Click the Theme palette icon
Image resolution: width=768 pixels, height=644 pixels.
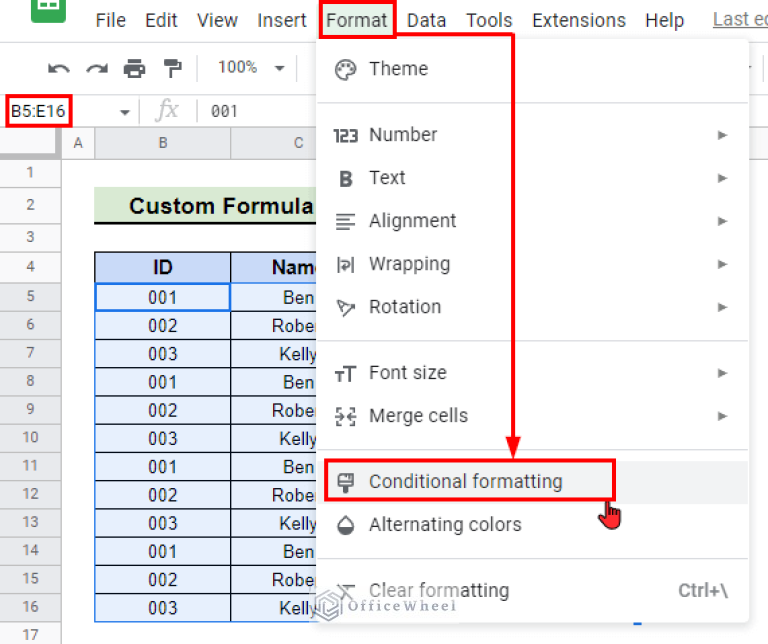(345, 69)
